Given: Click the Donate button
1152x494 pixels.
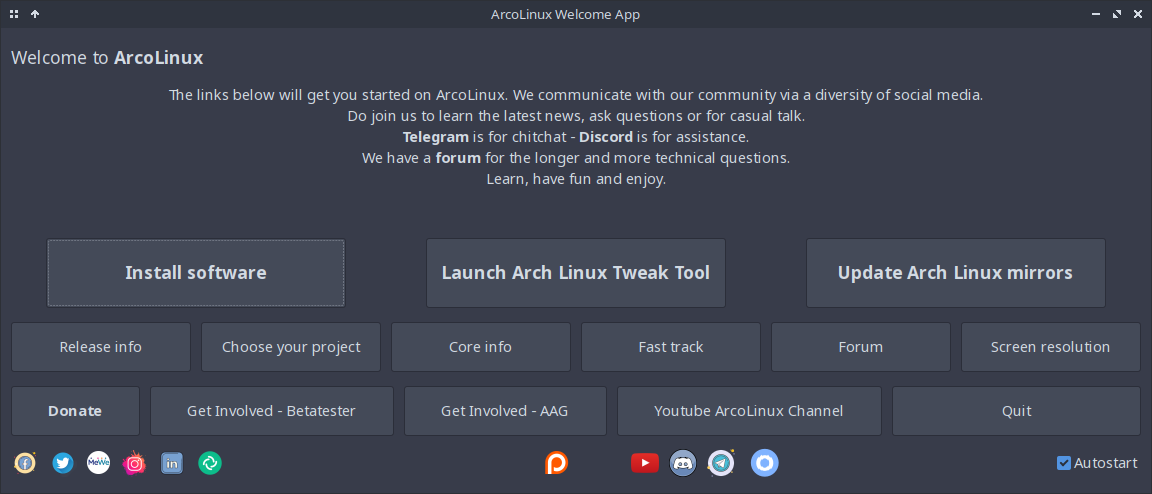Looking at the screenshot, I should pos(75,411).
